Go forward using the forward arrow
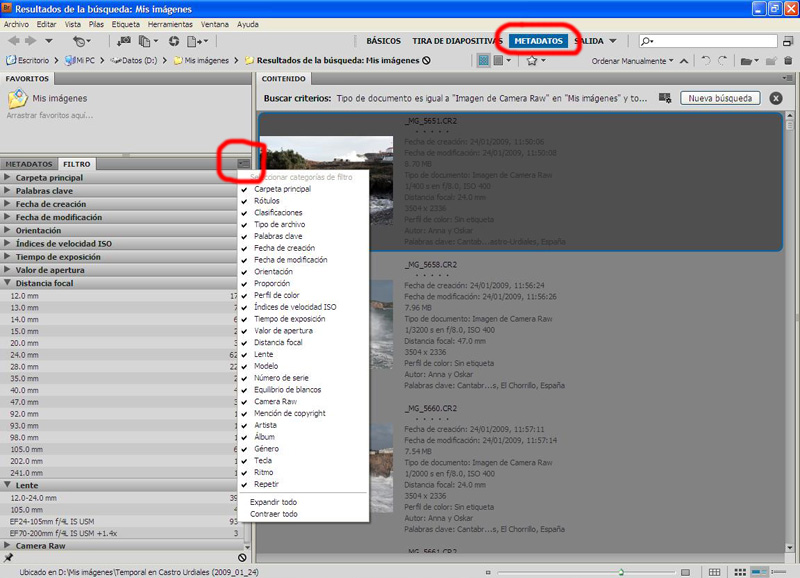 [31, 41]
